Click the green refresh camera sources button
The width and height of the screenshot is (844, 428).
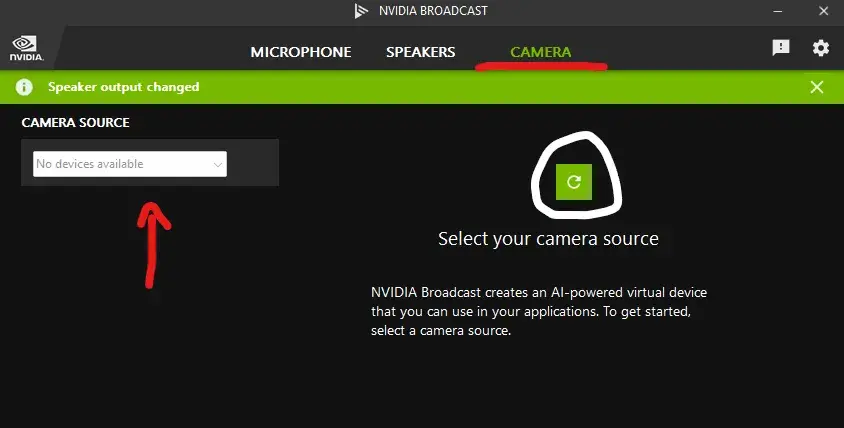[574, 181]
